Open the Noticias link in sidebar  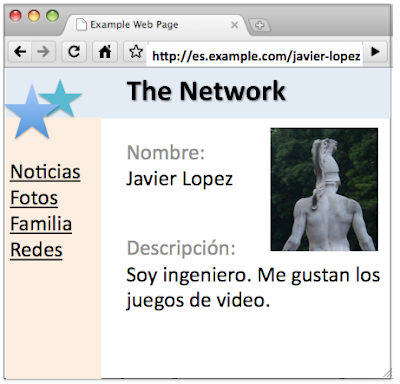(45, 172)
